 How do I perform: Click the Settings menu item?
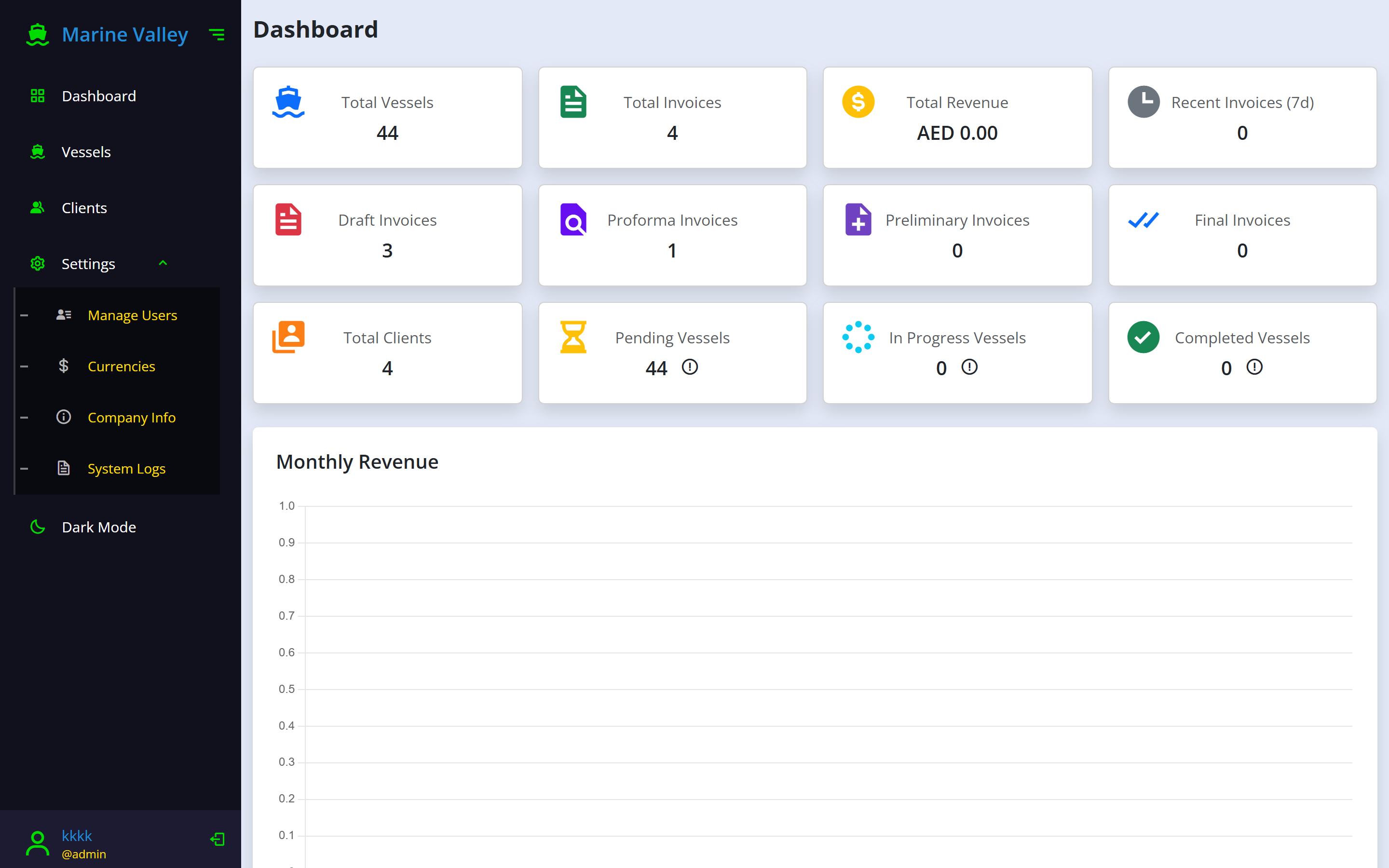(x=88, y=264)
